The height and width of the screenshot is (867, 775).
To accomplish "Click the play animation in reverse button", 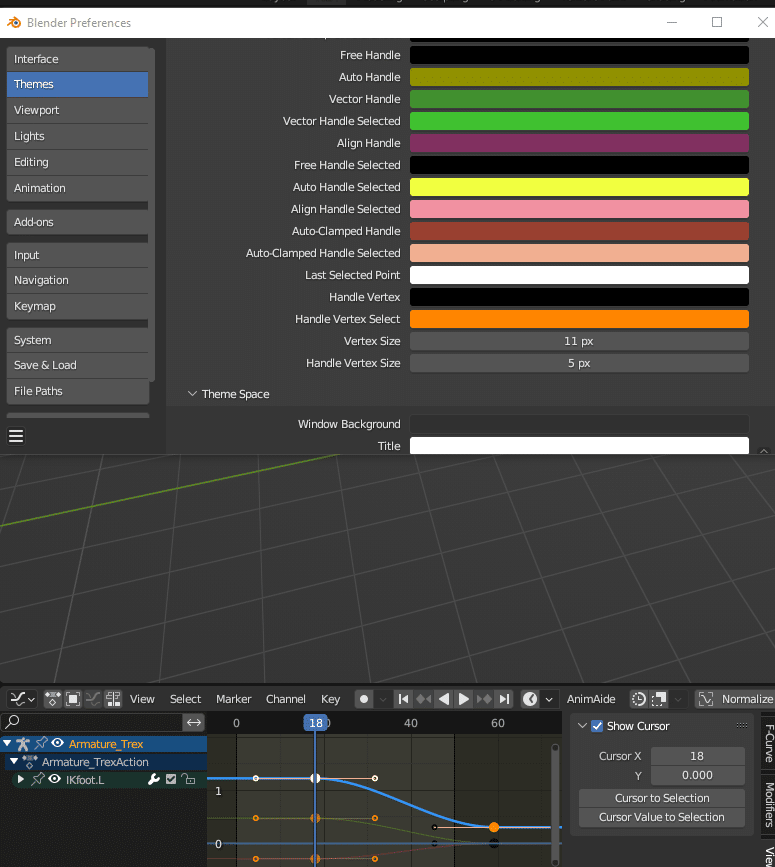I will point(444,699).
